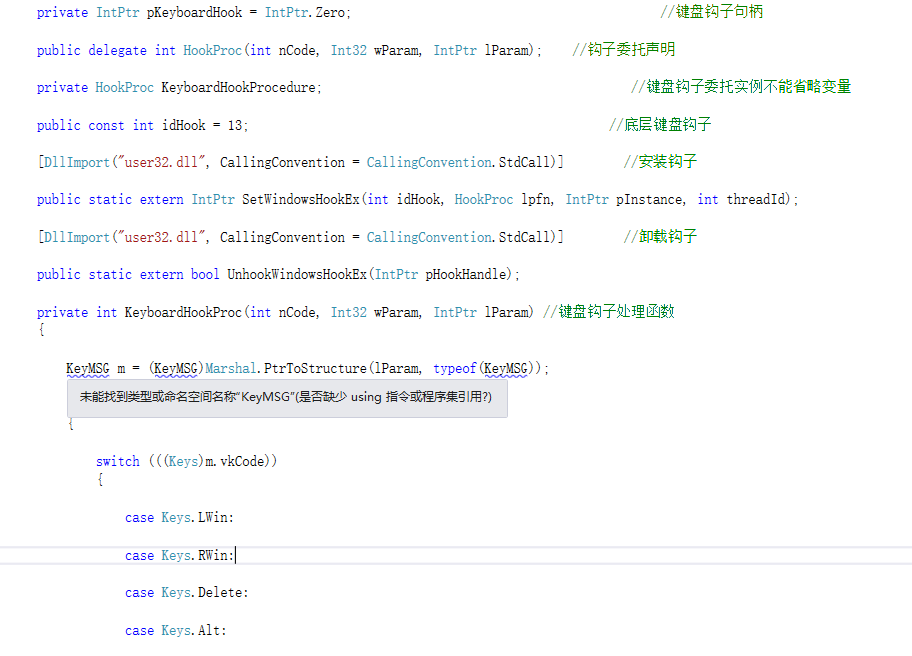This screenshot has height=656, width=912.
Task: Click the pHookHandle parameter
Action: click(x=468, y=274)
